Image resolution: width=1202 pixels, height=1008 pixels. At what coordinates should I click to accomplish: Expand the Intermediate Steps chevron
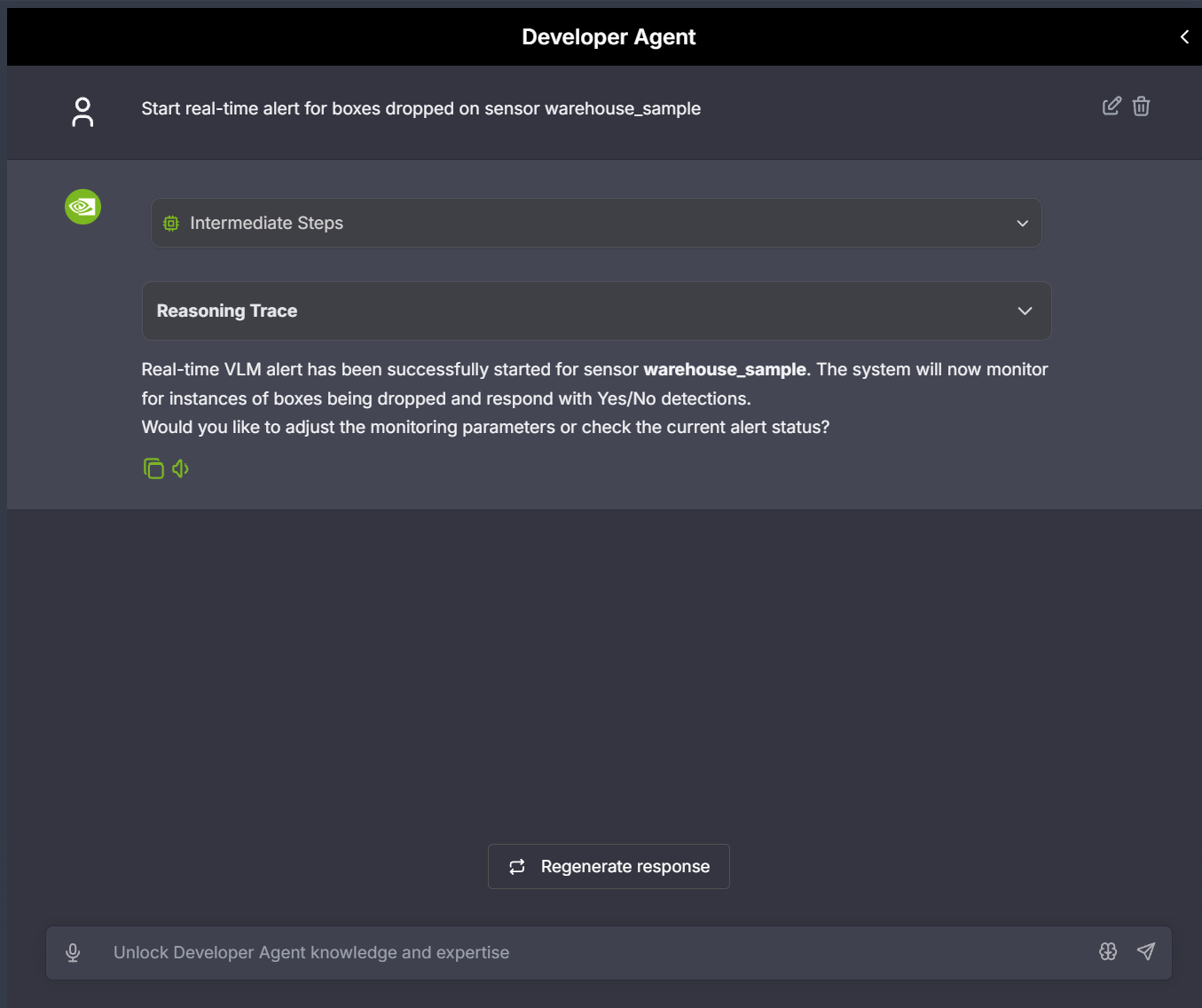(x=1022, y=224)
